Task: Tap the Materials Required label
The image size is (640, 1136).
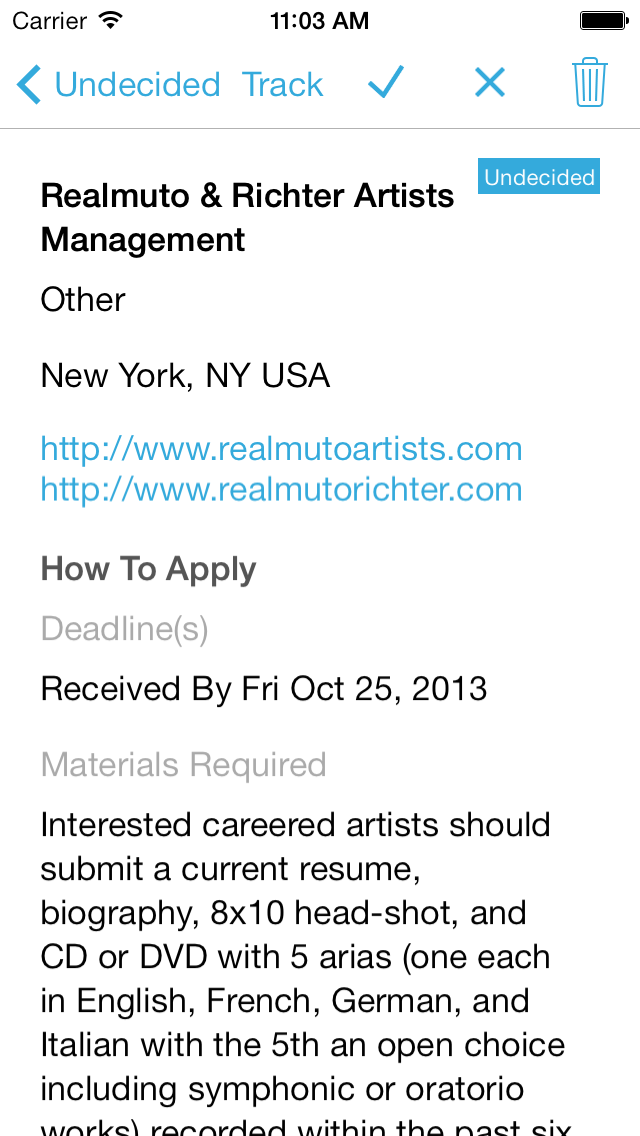Action: (x=183, y=765)
